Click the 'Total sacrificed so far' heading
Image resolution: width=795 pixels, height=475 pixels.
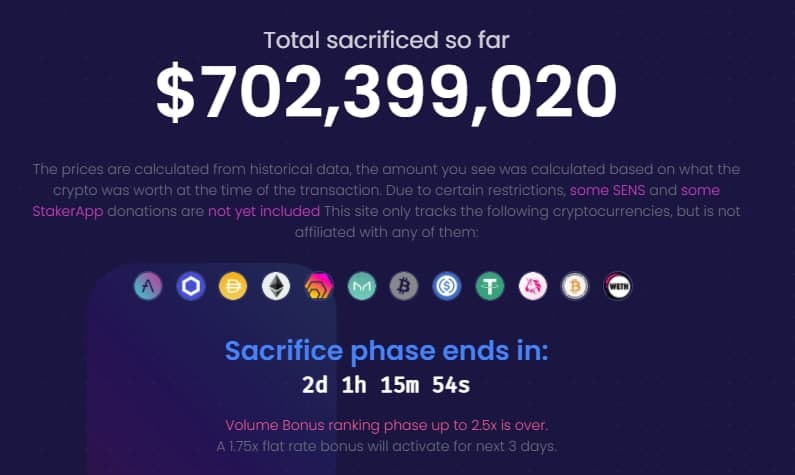(x=386, y=41)
